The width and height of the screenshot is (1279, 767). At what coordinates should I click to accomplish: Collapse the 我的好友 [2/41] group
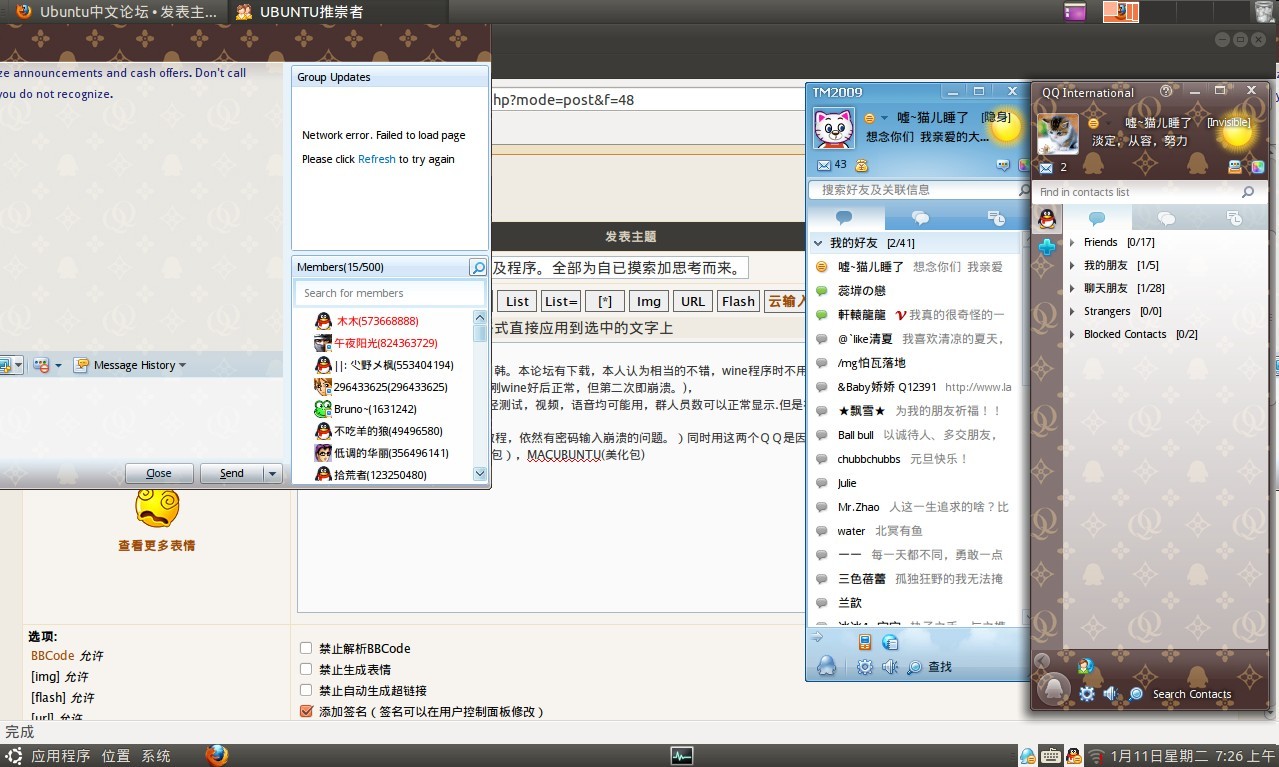818,243
